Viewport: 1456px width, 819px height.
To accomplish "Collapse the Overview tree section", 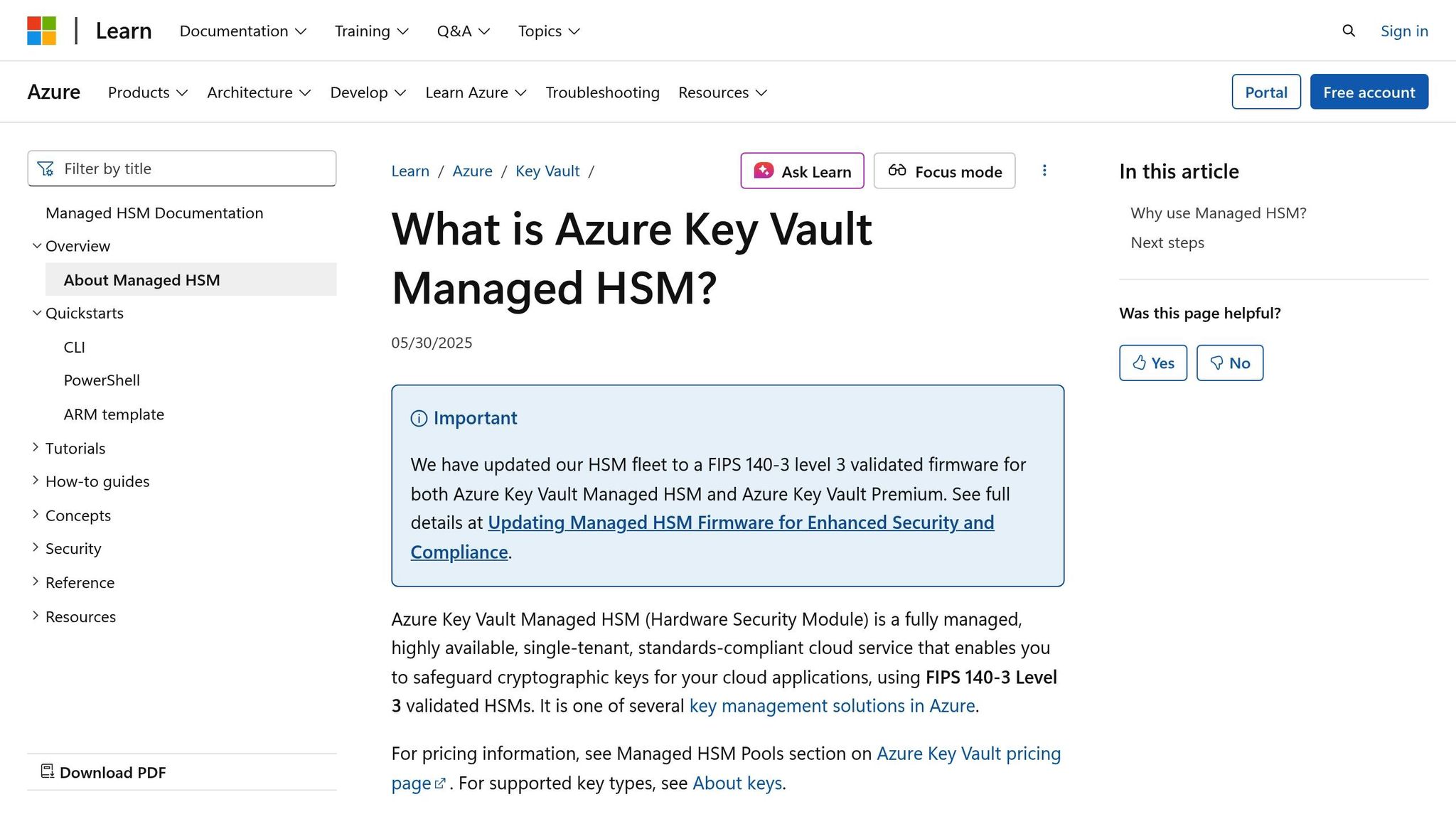I will [37, 246].
